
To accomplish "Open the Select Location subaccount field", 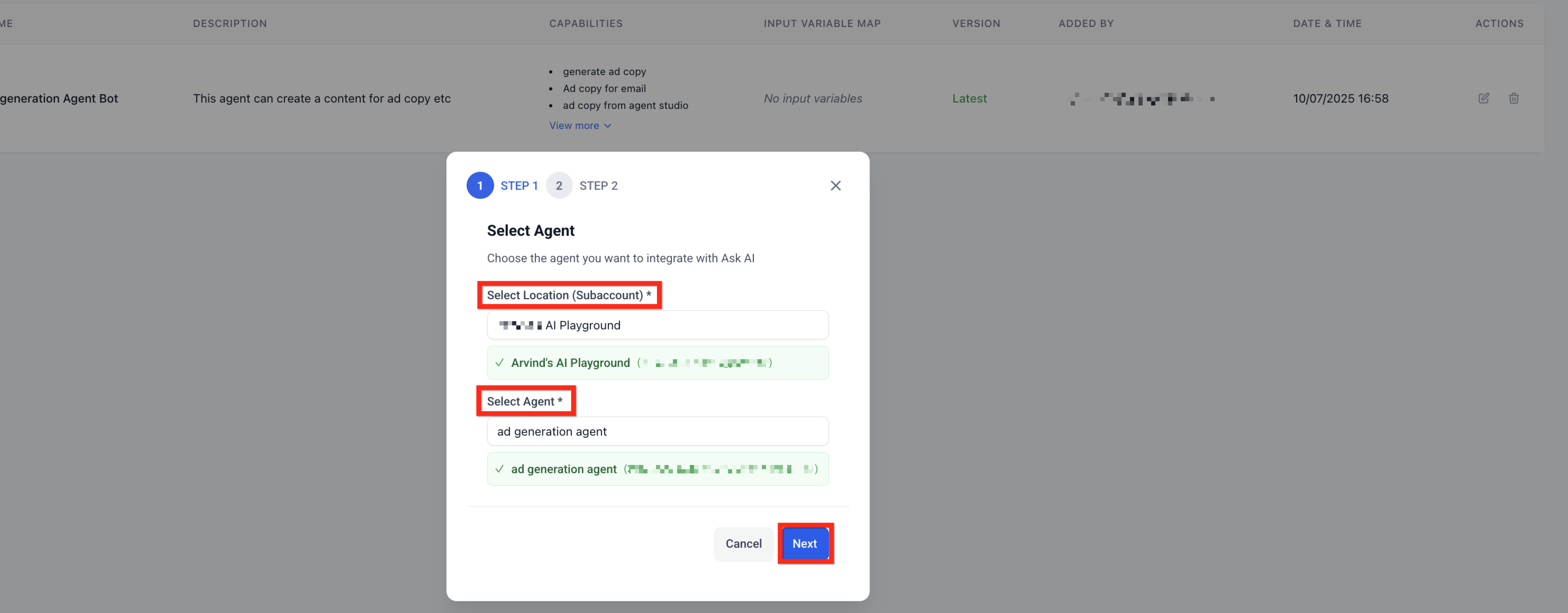I will tap(657, 325).
